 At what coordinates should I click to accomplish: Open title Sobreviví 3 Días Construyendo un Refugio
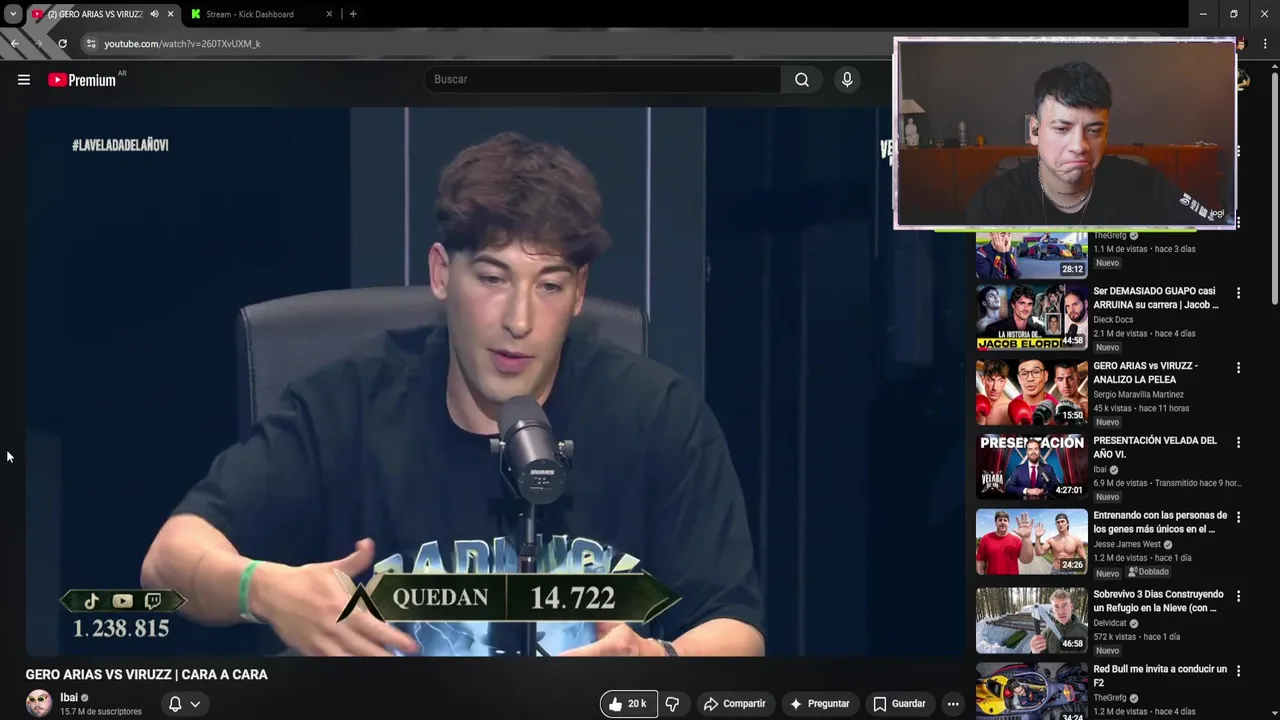(x=1158, y=601)
